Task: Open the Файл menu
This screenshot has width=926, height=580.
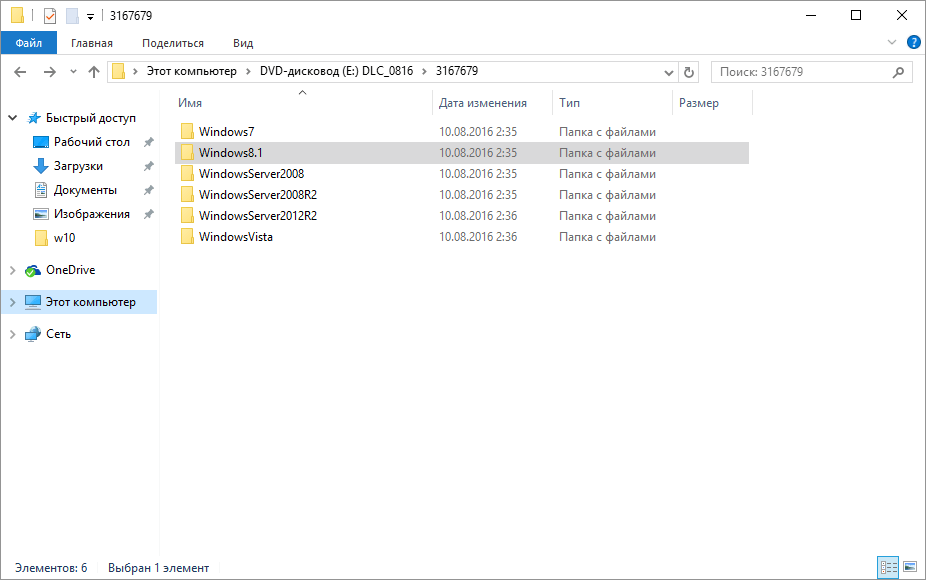Action: pyautogui.click(x=29, y=43)
